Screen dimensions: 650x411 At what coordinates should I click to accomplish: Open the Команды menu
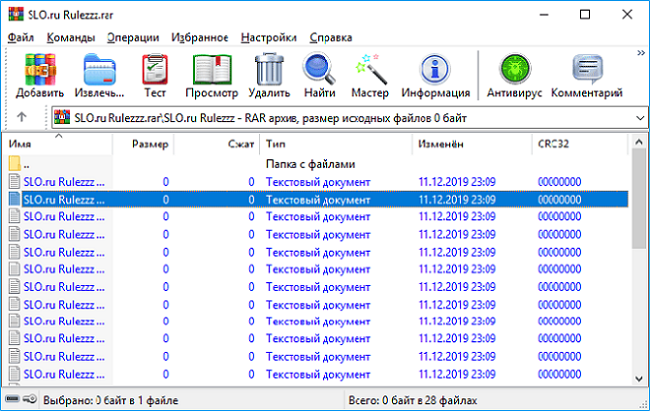click(70, 37)
